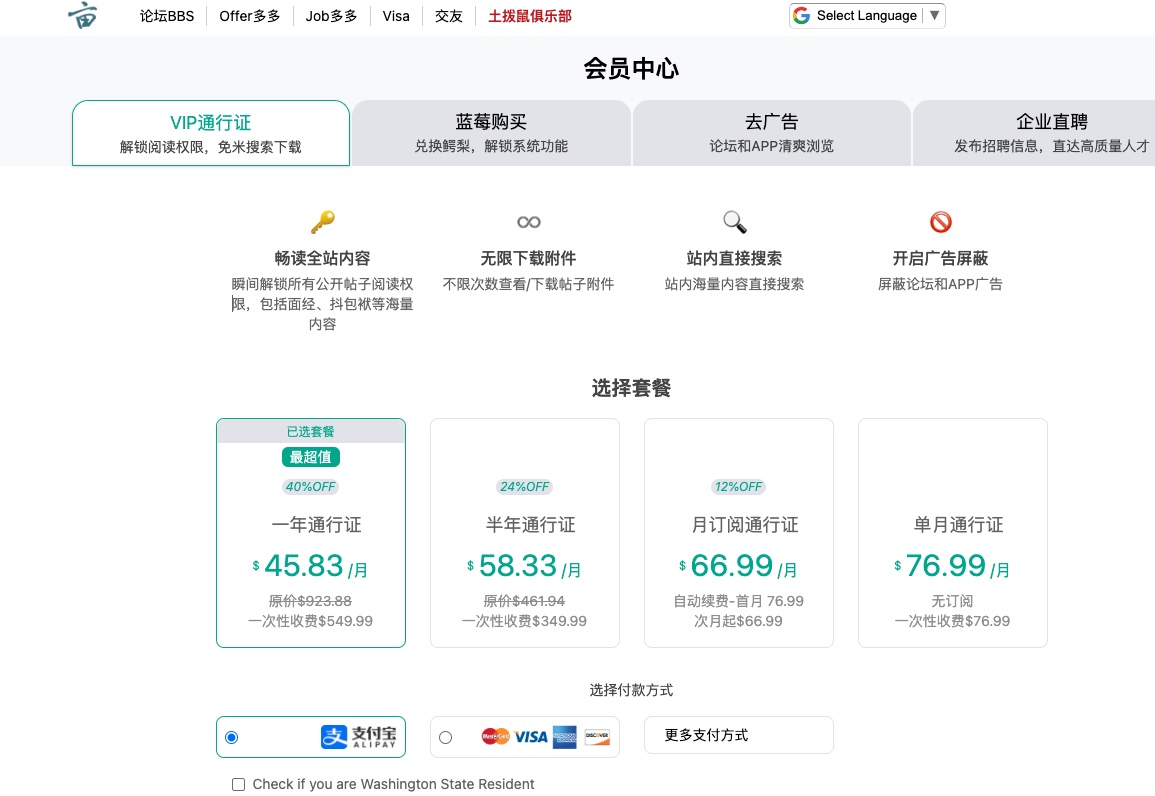This screenshot has width=1155, height=796.
Task: Click the 原价$923.88 strikethrough text
Action: [311, 601]
